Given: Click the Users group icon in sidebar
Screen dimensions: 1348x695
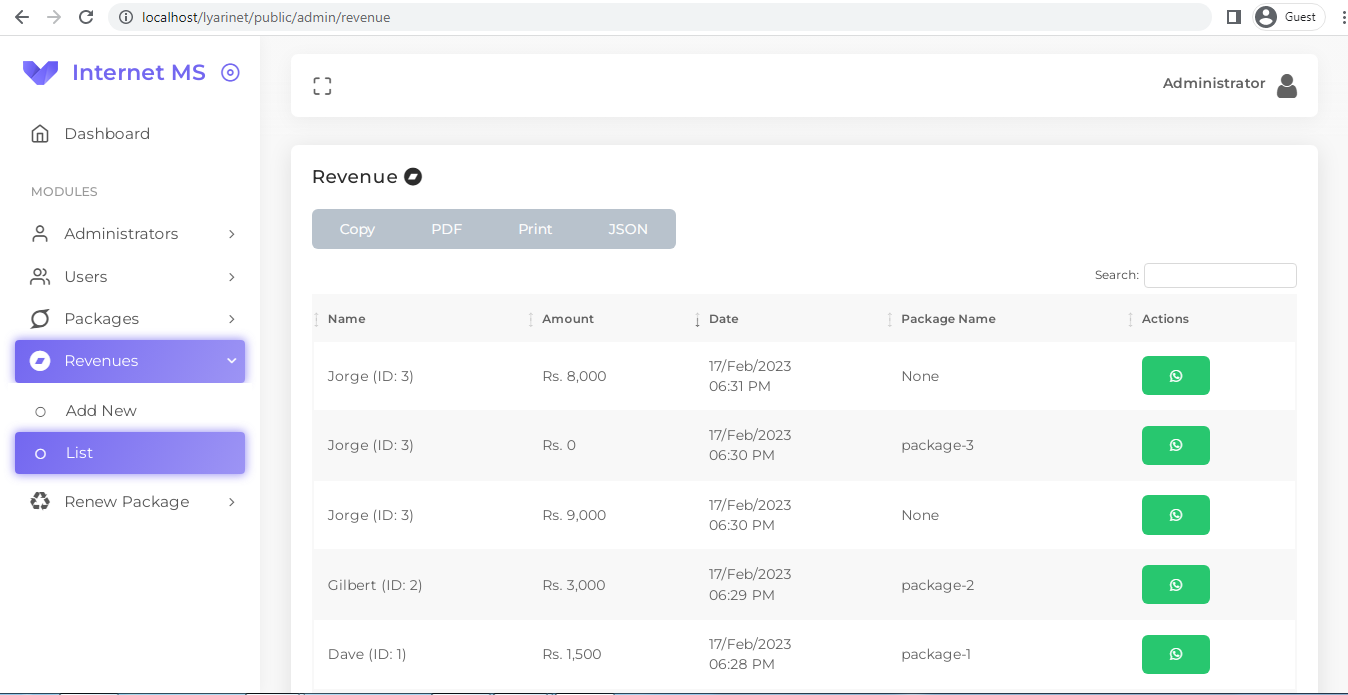Looking at the screenshot, I should point(40,276).
